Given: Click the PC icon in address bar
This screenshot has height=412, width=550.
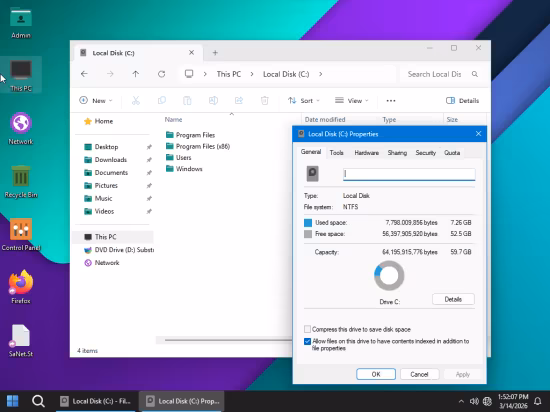Looking at the screenshot, I should click(189, 74).
